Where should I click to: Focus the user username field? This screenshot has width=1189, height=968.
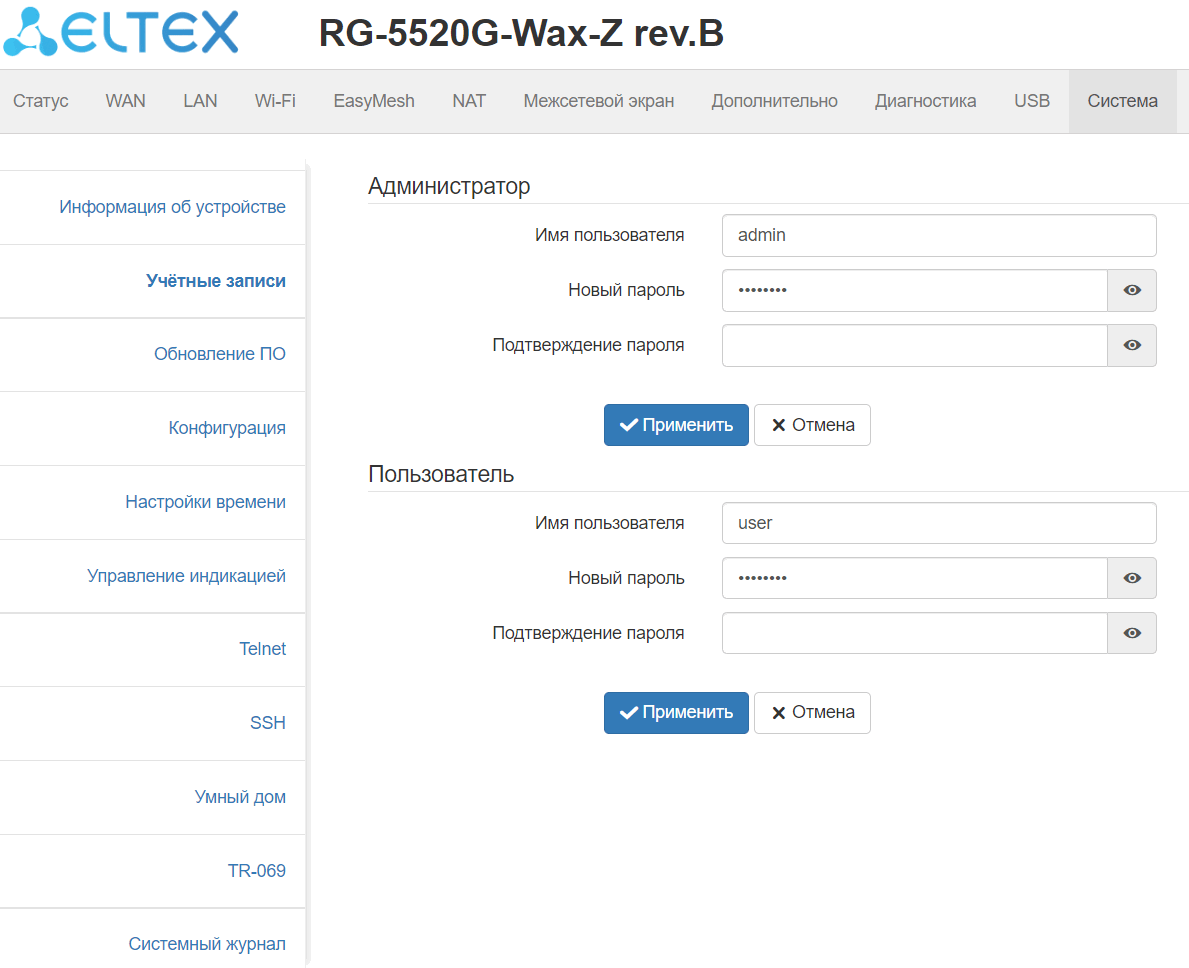coord(939,523)
